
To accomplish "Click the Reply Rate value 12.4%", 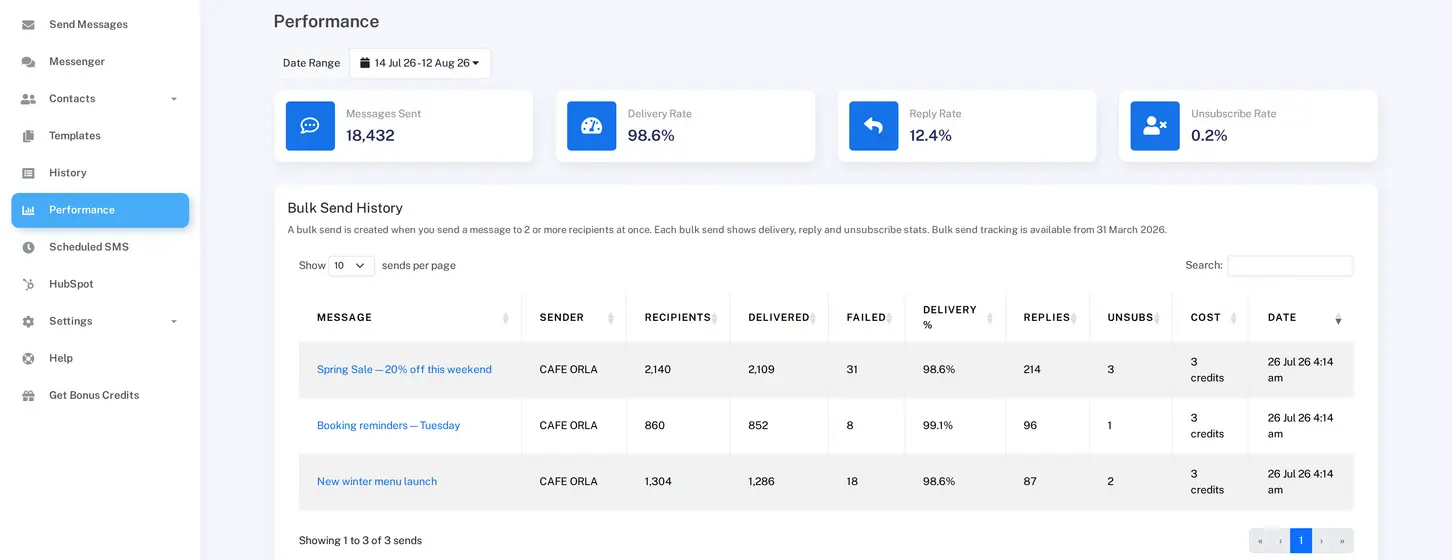I will pyautogui.click(x=931, y=136).
